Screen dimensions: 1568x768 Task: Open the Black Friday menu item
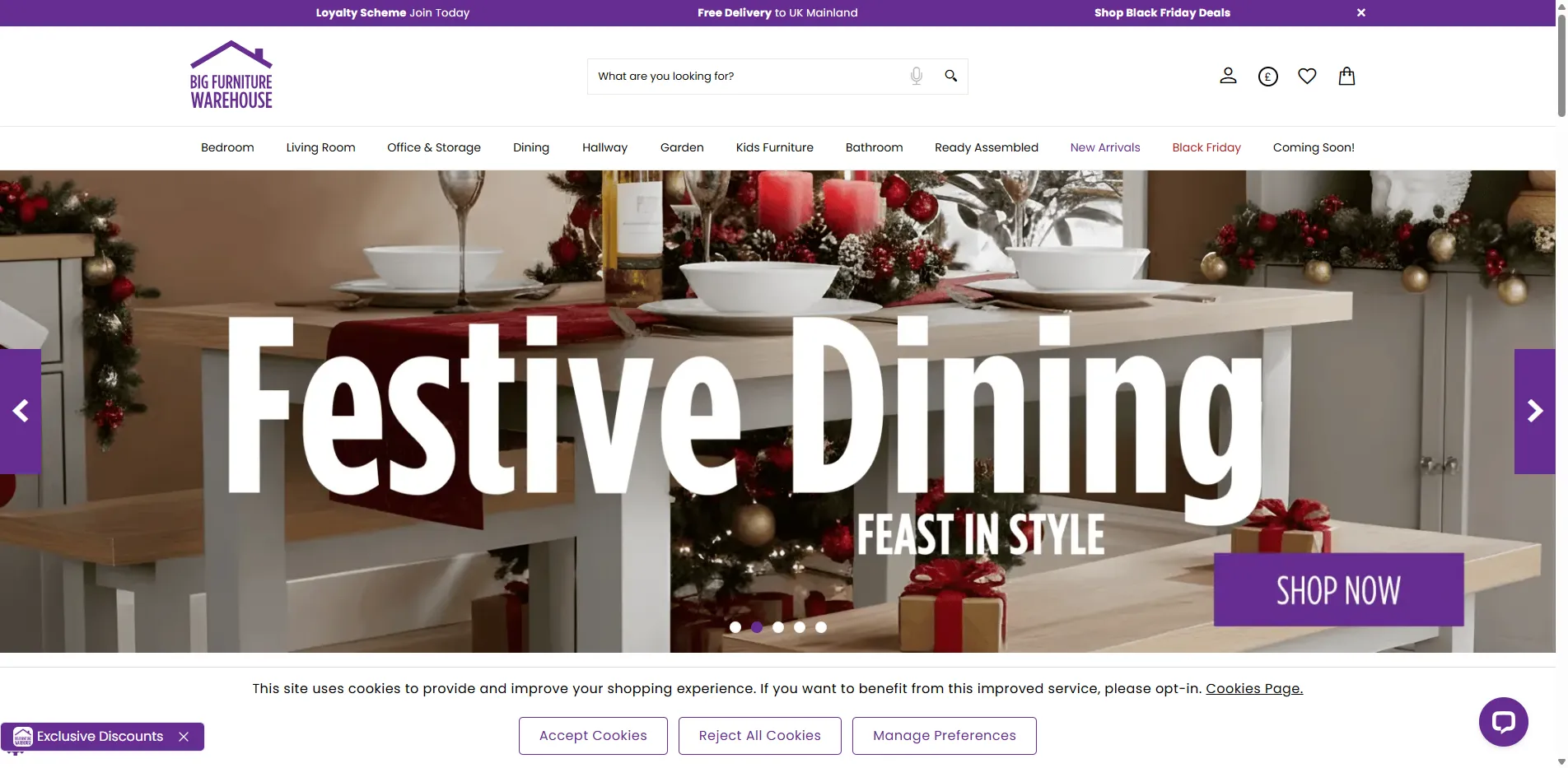pyautogui.click(x=1206, y=147)
